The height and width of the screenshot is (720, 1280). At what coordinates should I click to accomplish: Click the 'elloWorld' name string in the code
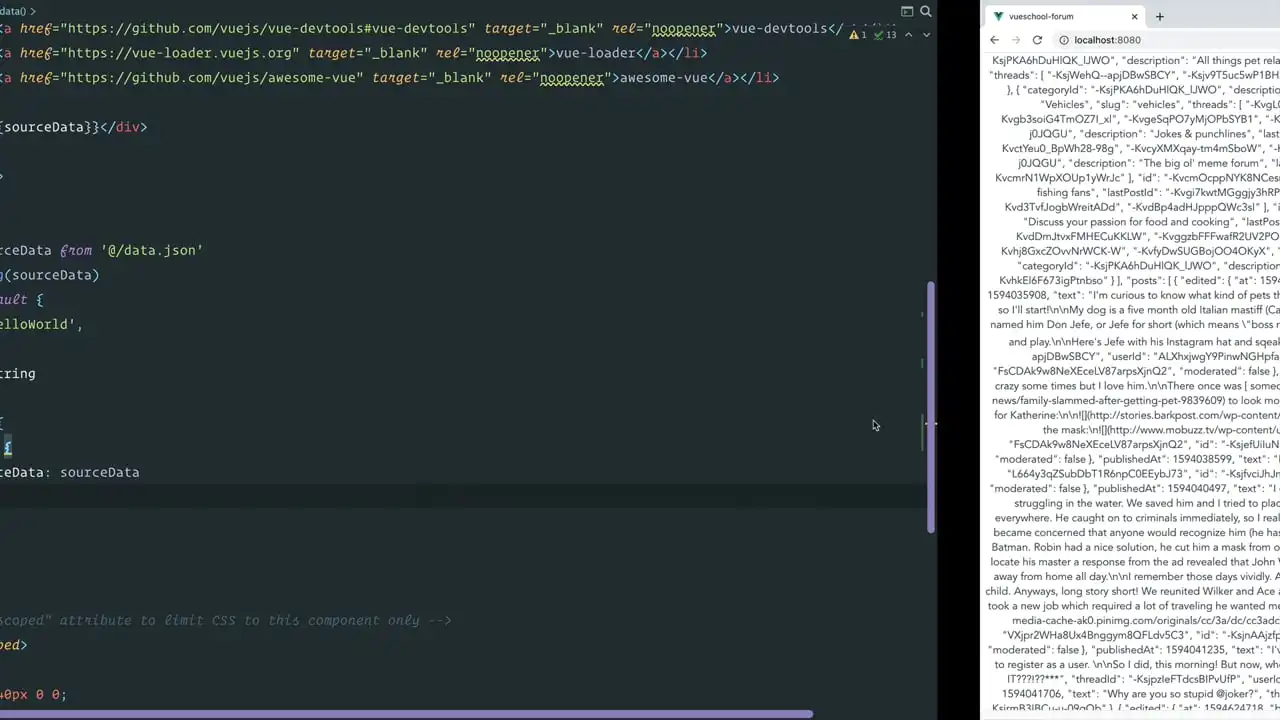[x=40, y=324]
